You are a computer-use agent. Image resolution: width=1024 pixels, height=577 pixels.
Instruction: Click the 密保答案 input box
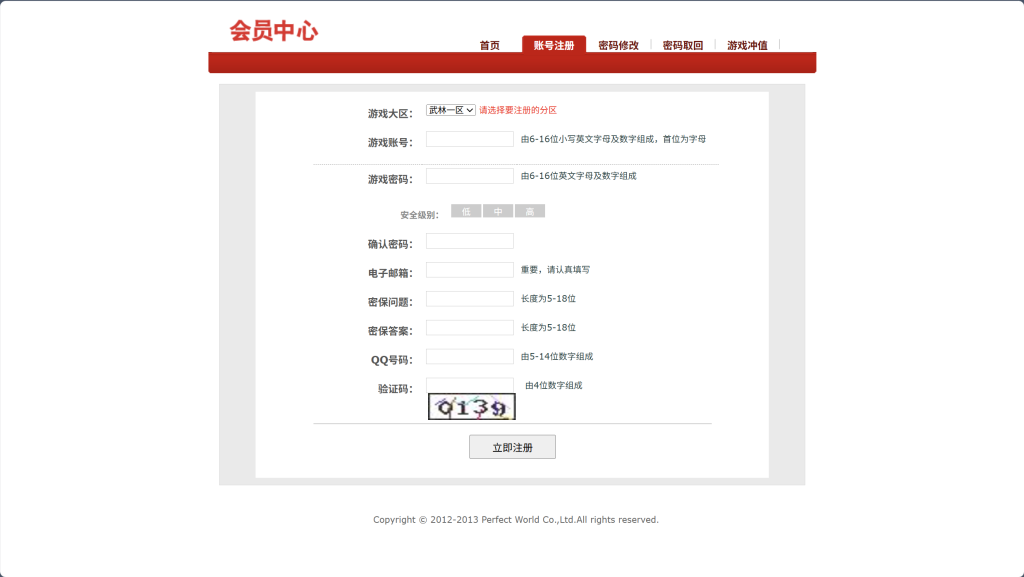tap(469, 328)
